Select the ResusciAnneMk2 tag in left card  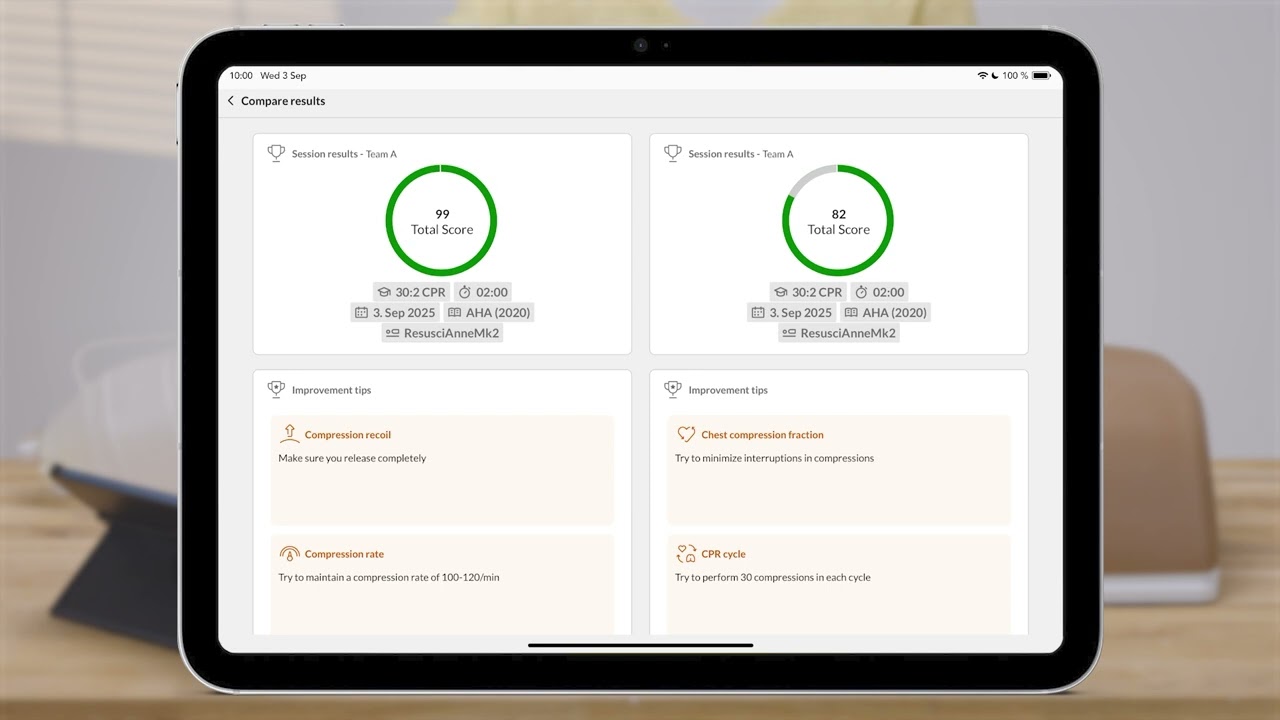tap(442, 333)
